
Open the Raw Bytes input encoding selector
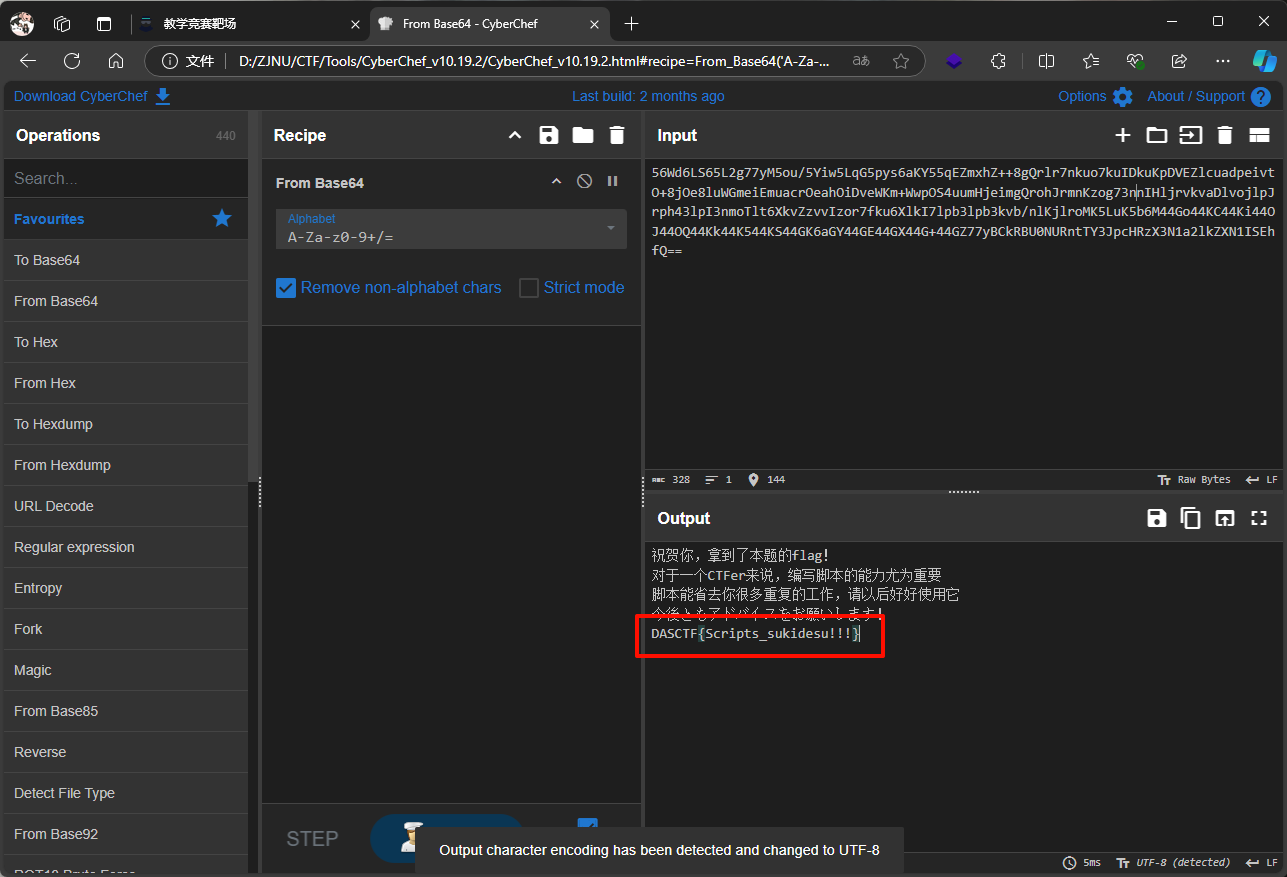pyautogui.click(x=1193, y=480)
